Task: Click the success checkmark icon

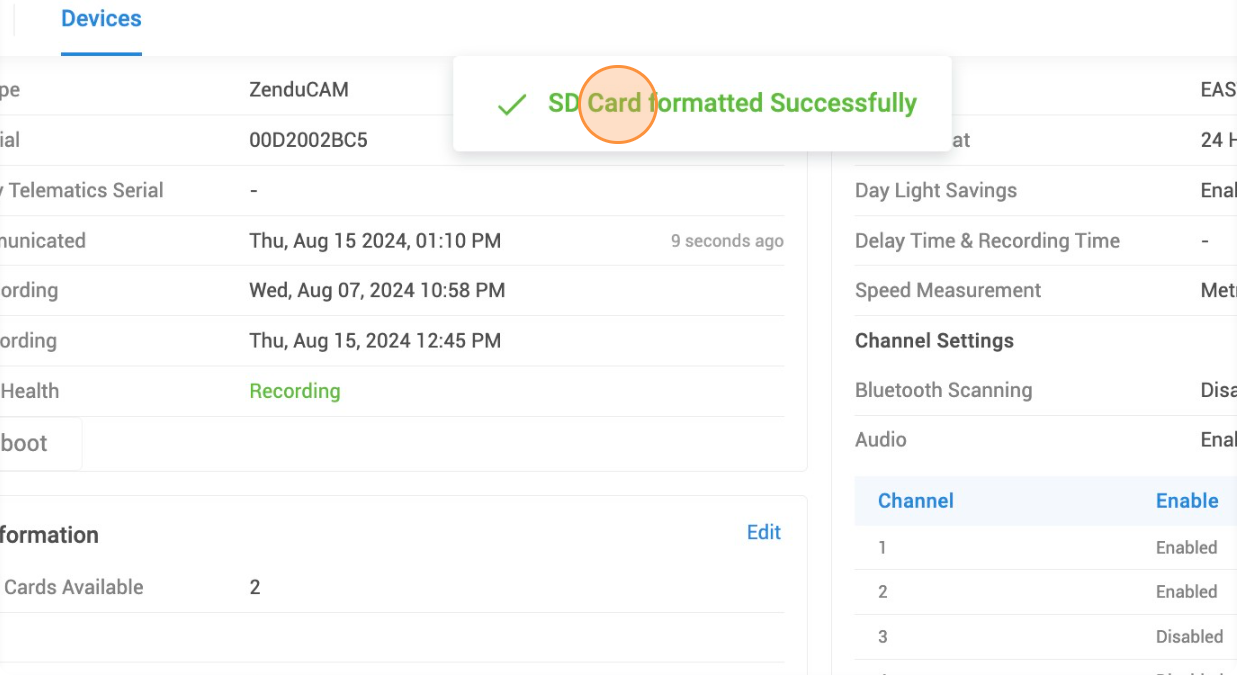Action: pos(512,104)
